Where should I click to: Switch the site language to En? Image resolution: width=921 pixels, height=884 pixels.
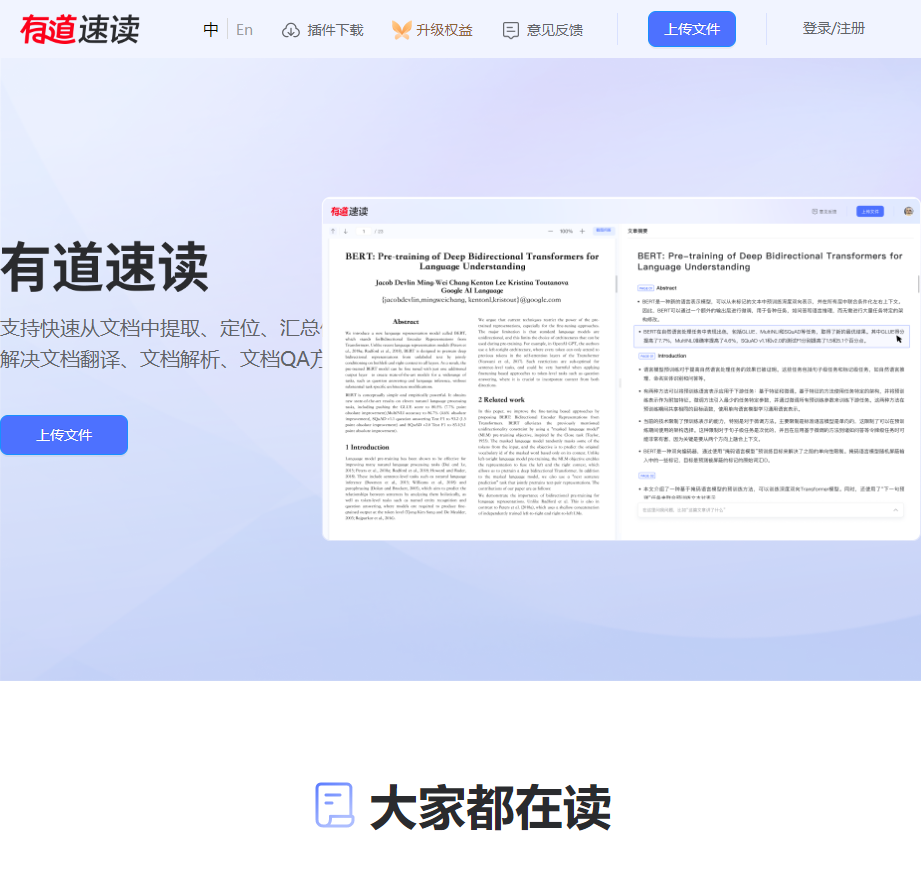(244, 29)
